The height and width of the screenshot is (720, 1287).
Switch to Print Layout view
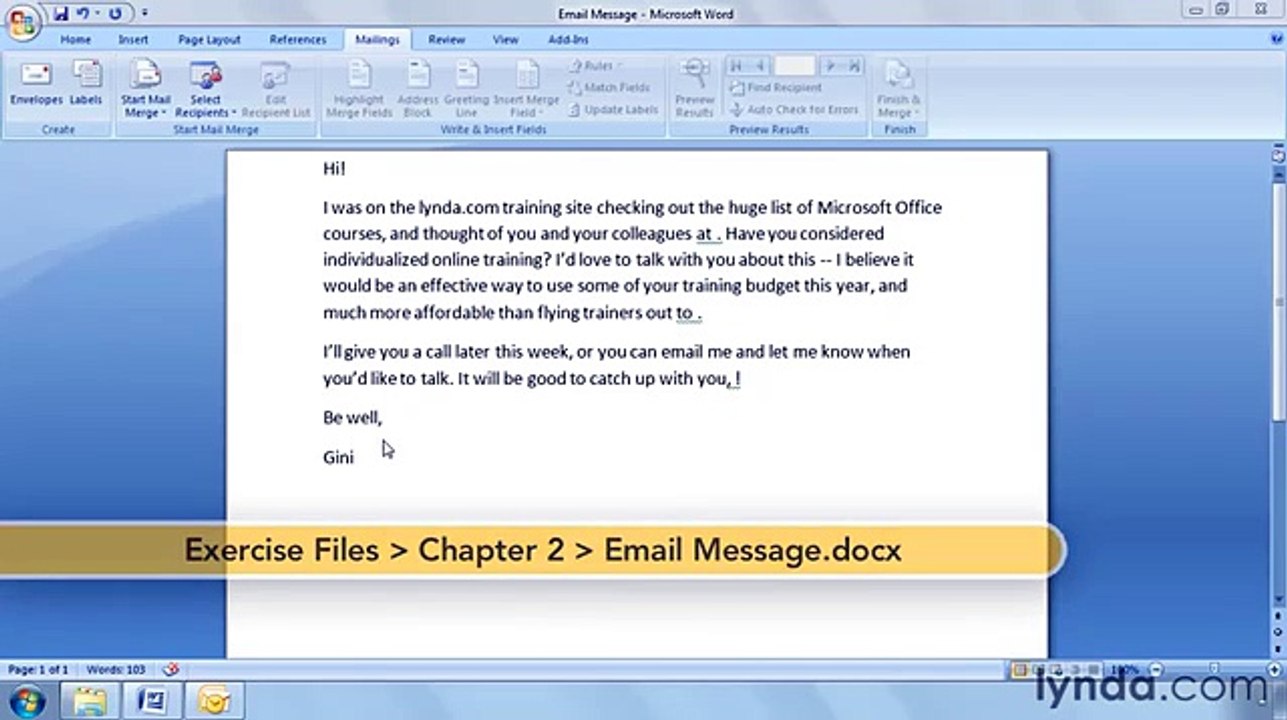pyautogui.click(x=1020, y=670)
